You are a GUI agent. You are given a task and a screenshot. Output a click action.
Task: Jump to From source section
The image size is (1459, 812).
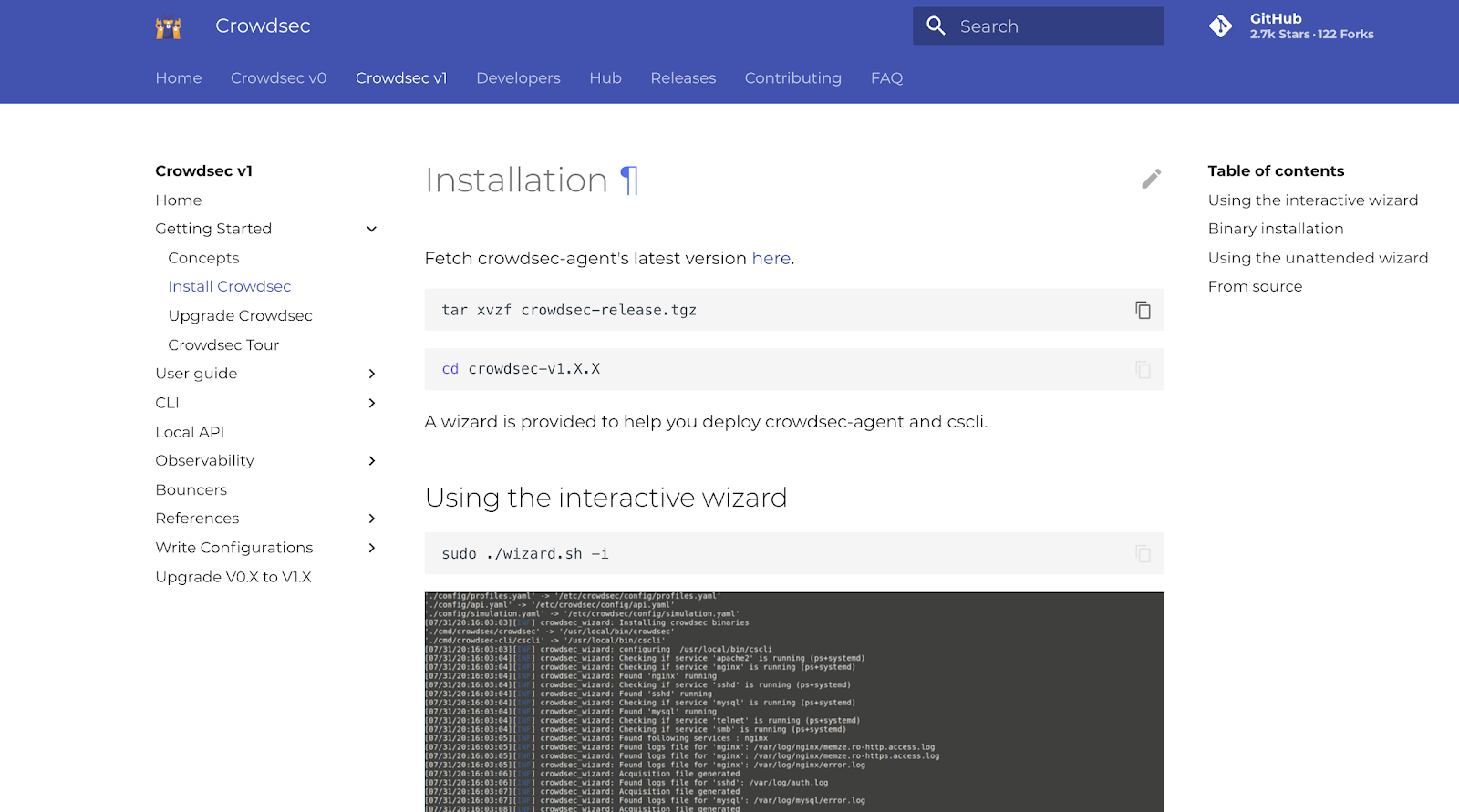pos(1255,286)
